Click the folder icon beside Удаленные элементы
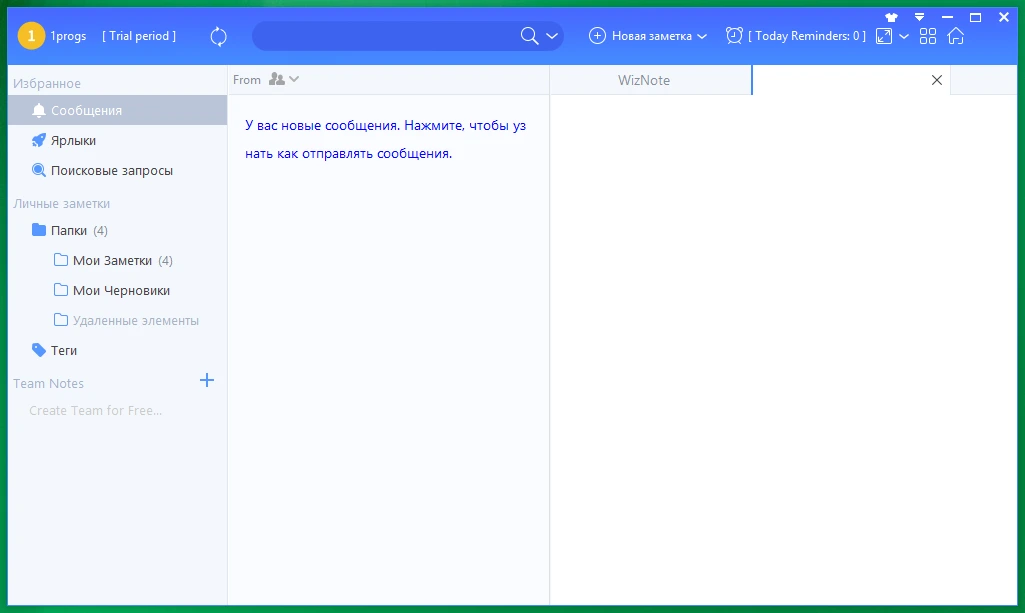Screen dimensions: 1025x613 [61, 320]
